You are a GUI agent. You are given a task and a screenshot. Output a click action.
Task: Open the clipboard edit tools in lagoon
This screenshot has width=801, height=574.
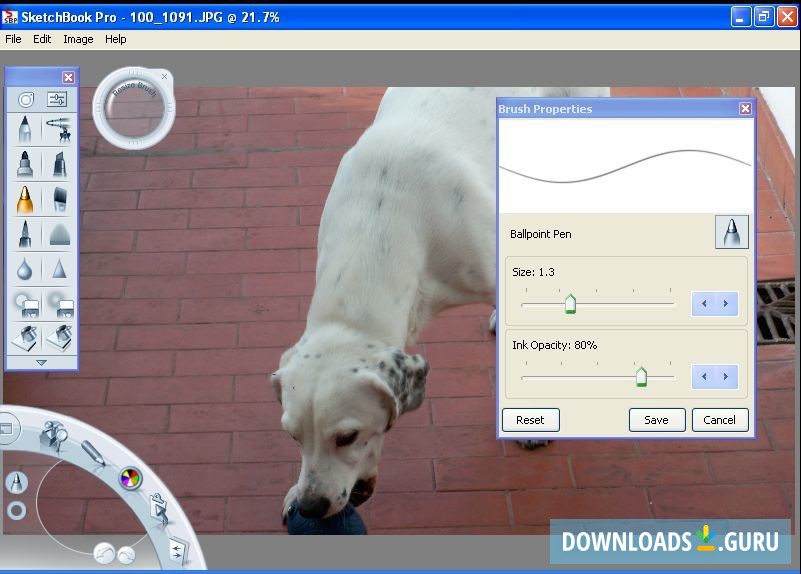pyautogui.click(x=159, y=508)
